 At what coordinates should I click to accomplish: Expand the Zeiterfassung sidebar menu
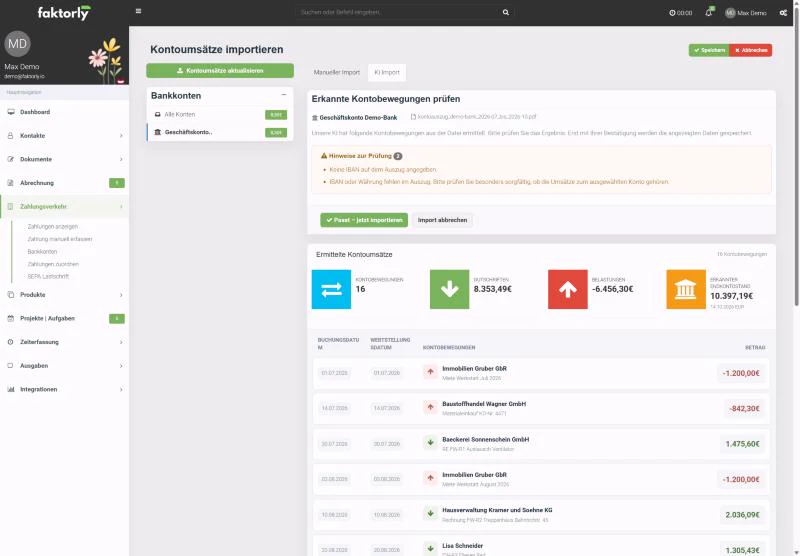click(65, 342)
